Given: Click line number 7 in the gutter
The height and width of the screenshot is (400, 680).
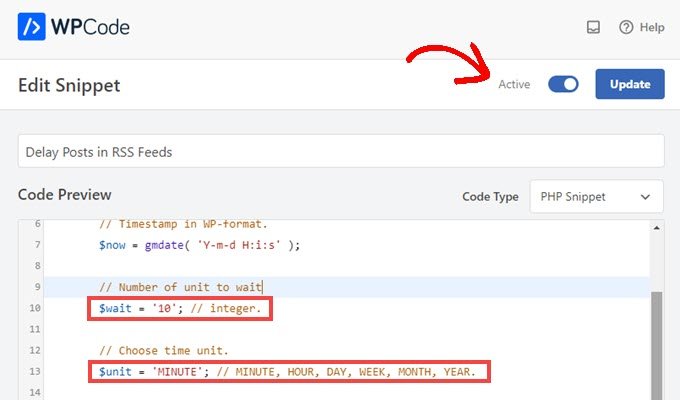Looking at the screenshot, I should click(38, 245).
